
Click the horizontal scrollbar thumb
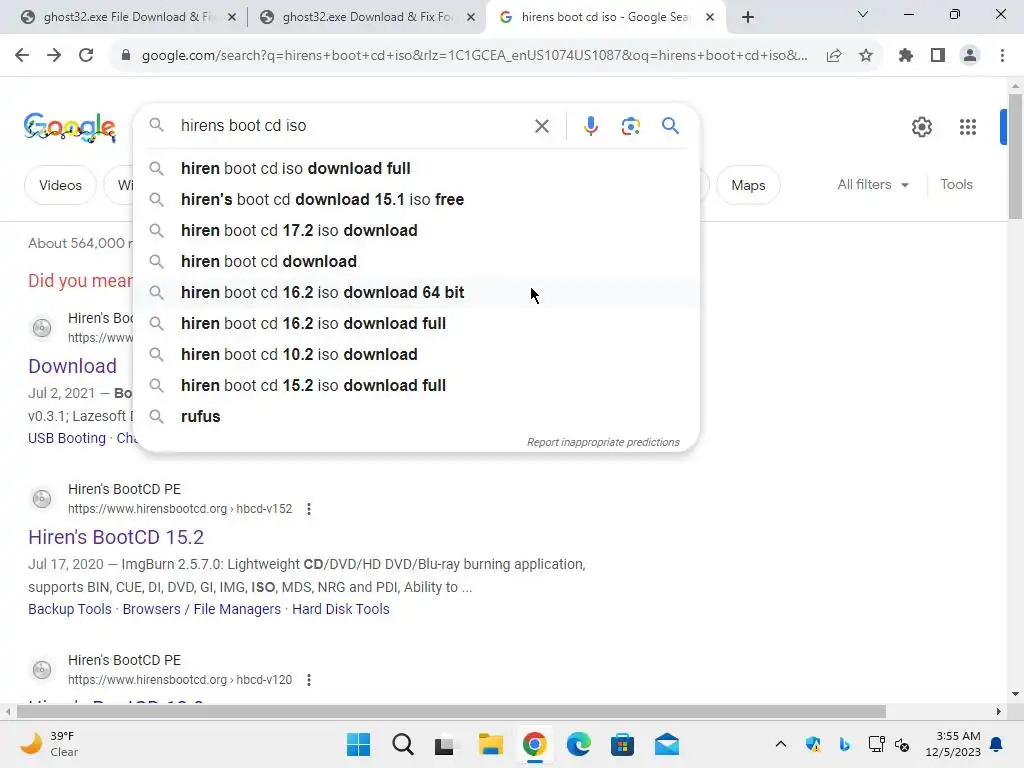(451, 711)
